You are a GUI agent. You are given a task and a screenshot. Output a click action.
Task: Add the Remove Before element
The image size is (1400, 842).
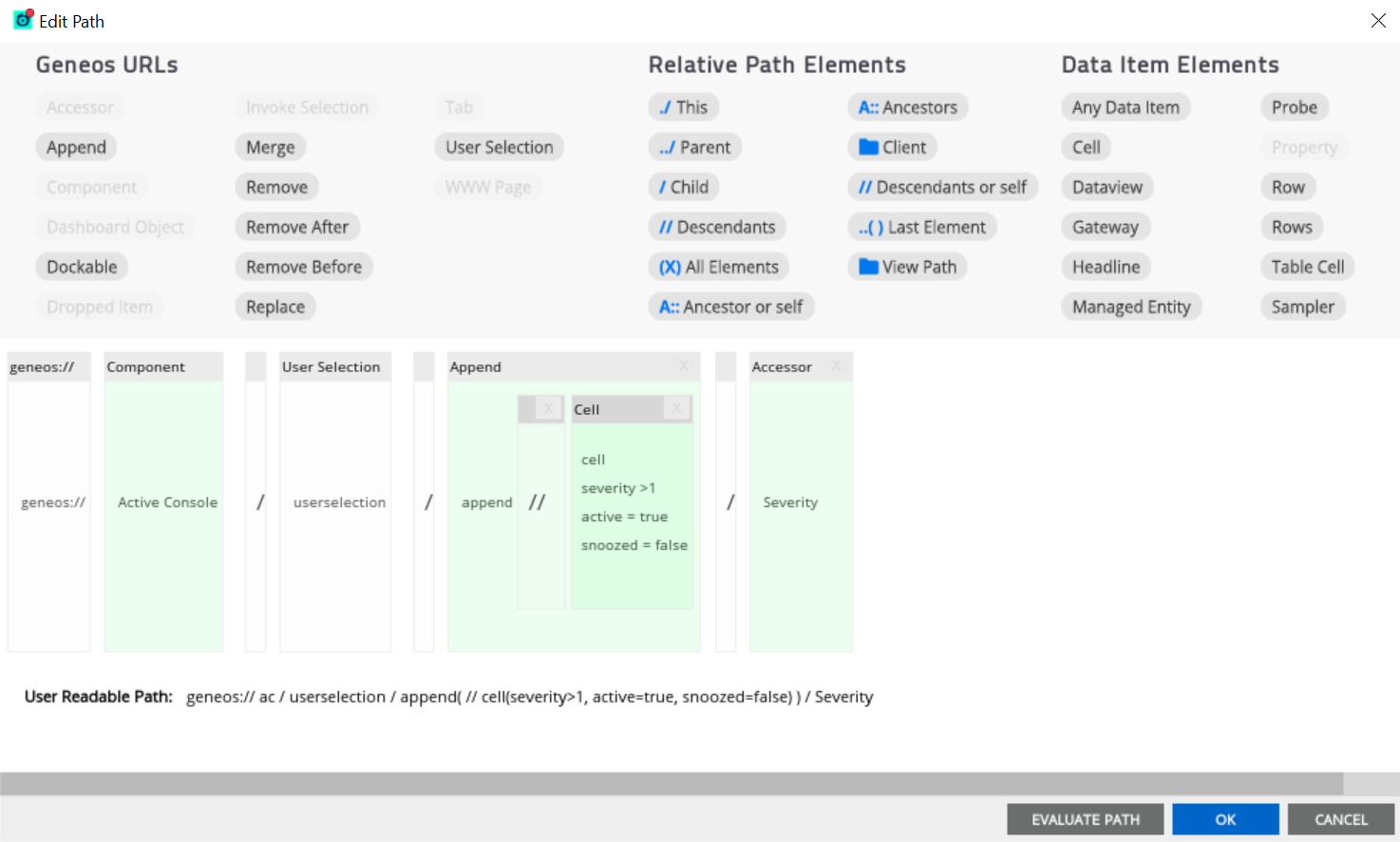pos(304,267)
